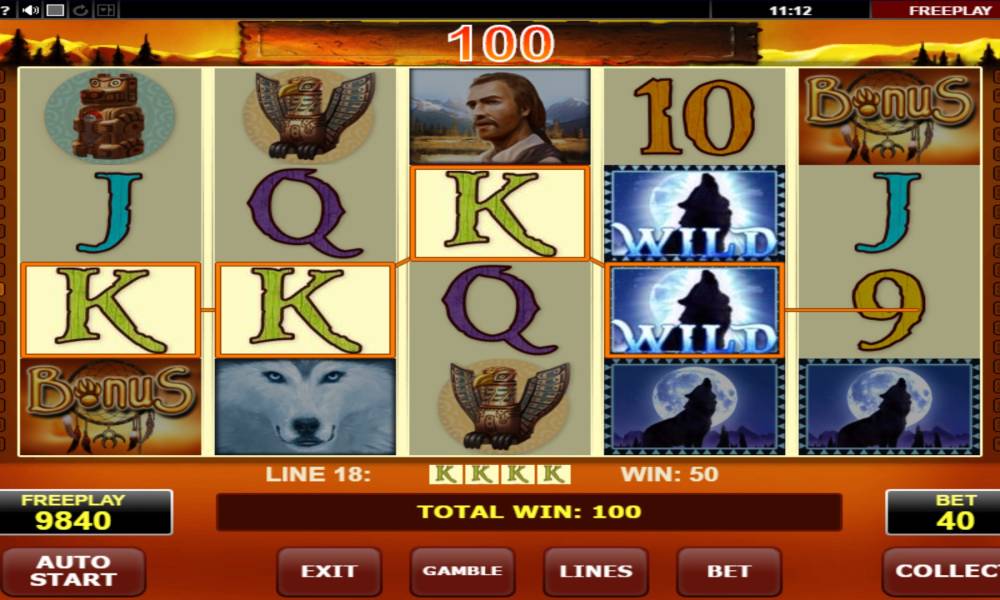Toggle the split panel icon in top bar
The width and height of the screenshot is (1000, 600).
[105, 10]
